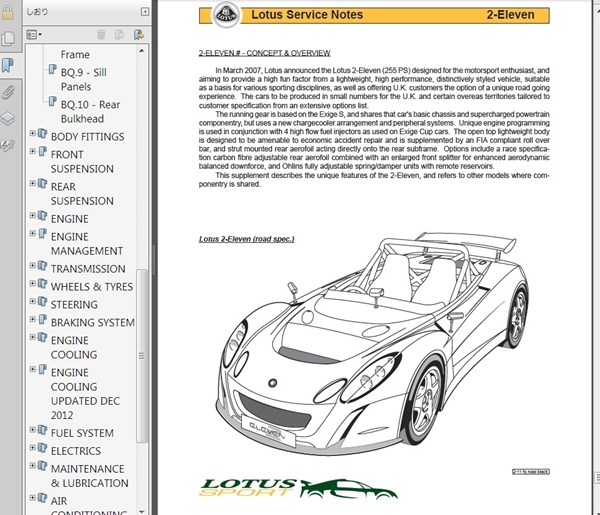Expand ENGINE COOLING UPDATED DEC 2012 bookmark
600x515 pixels.
tap(33, 369)
